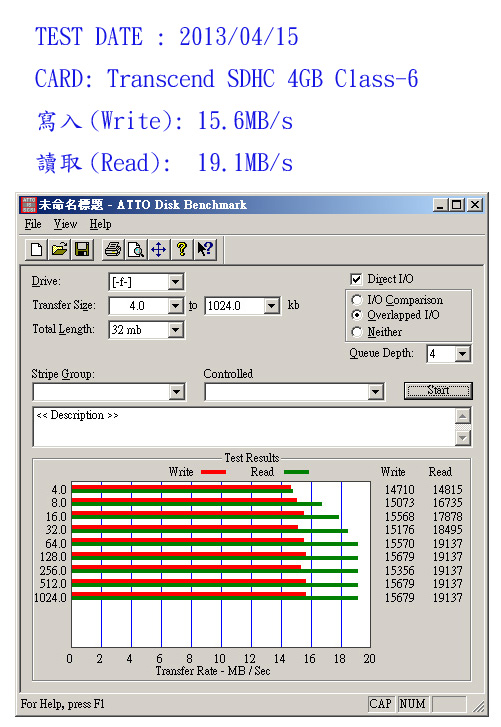
Task: Click the Open folder toolbar icon
Action: [59, 249]
